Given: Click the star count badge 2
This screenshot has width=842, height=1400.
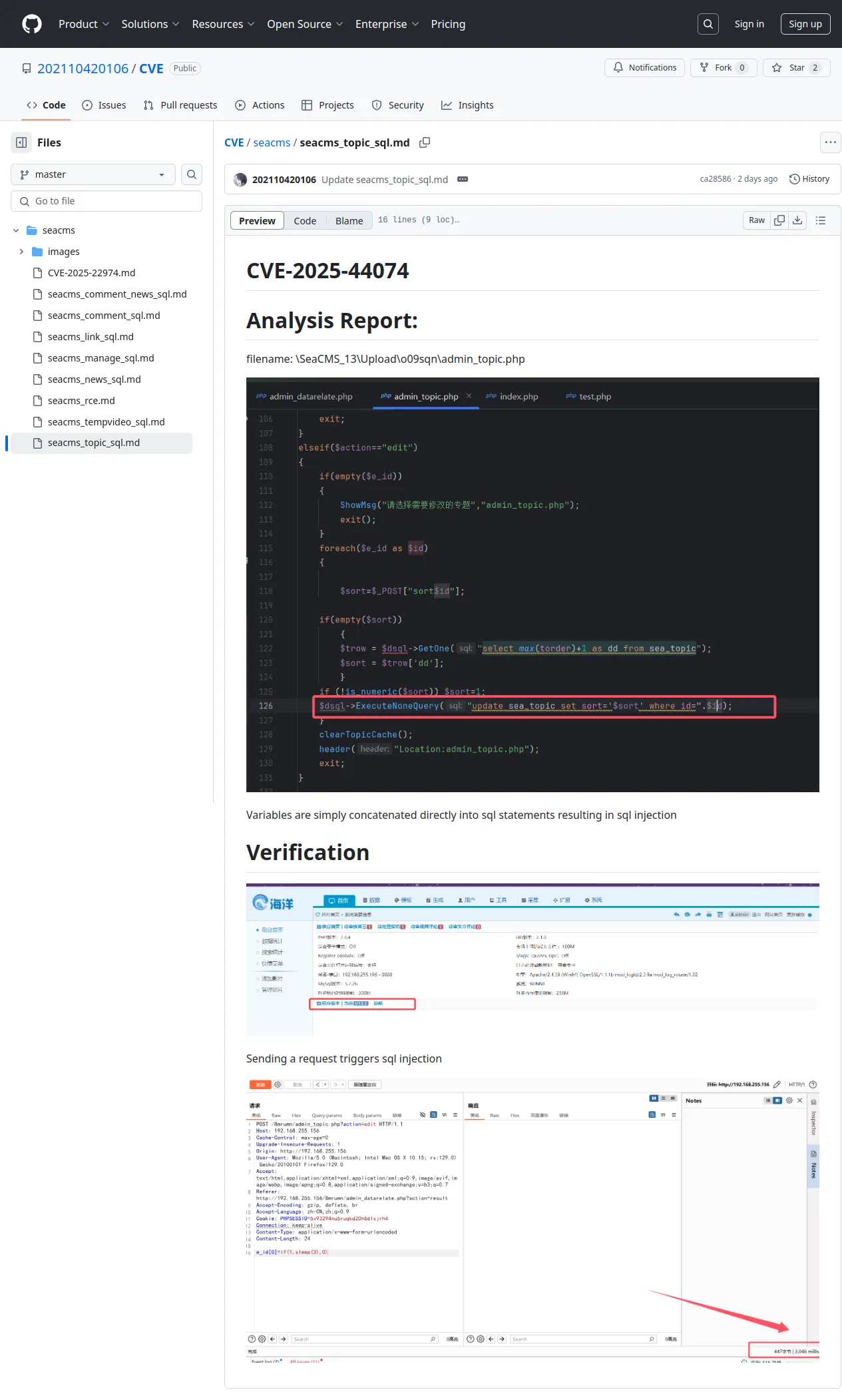Looking at the screenshot, I should [x=815, y=68].
